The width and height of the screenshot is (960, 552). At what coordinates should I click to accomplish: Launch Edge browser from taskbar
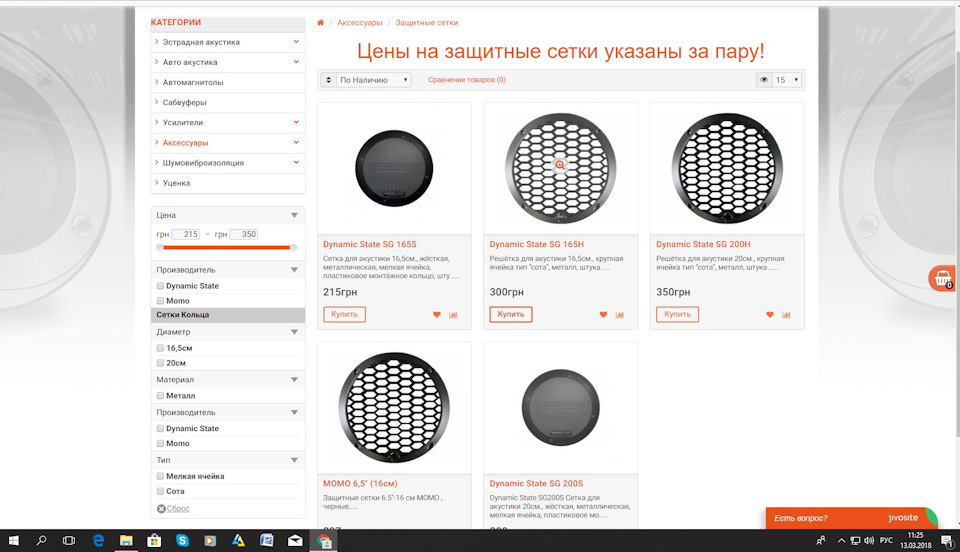coord(98,540)
